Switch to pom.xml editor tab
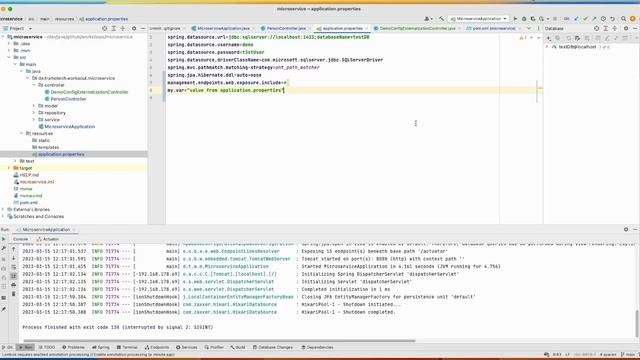Screen dimensions: 640x360 coord(493,29)
